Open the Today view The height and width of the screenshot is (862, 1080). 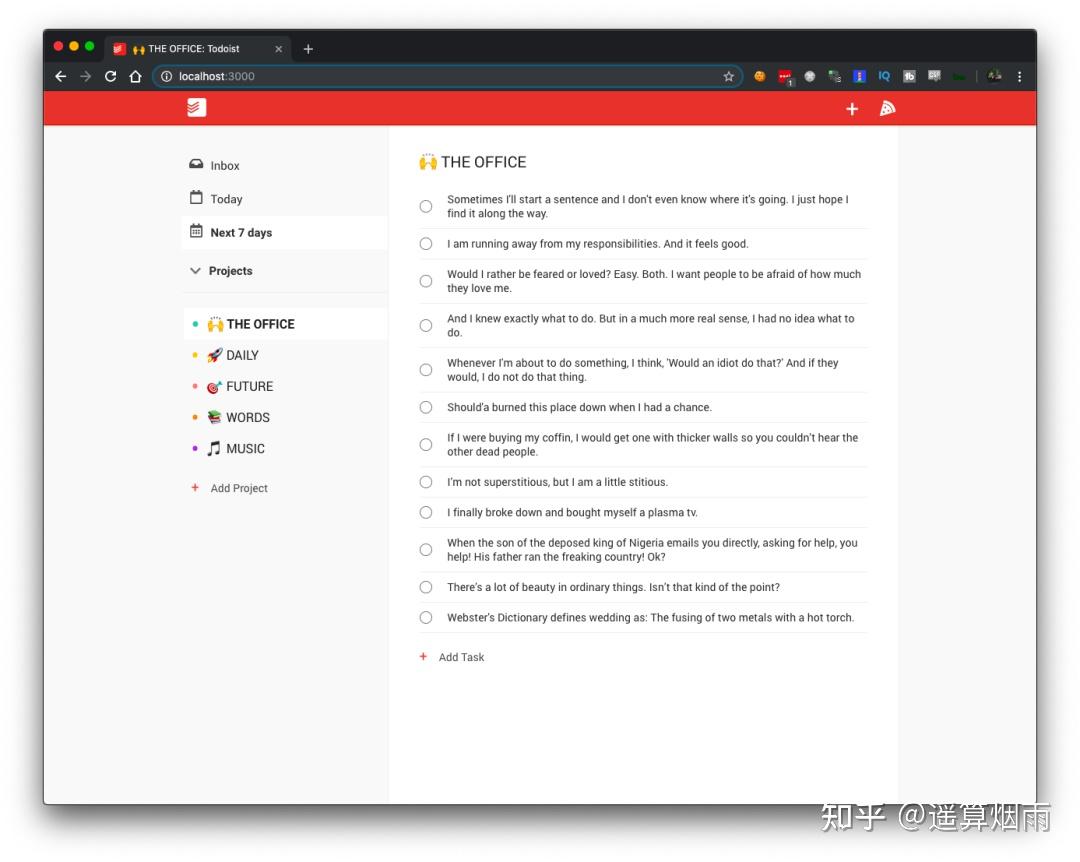click(226, 199)
